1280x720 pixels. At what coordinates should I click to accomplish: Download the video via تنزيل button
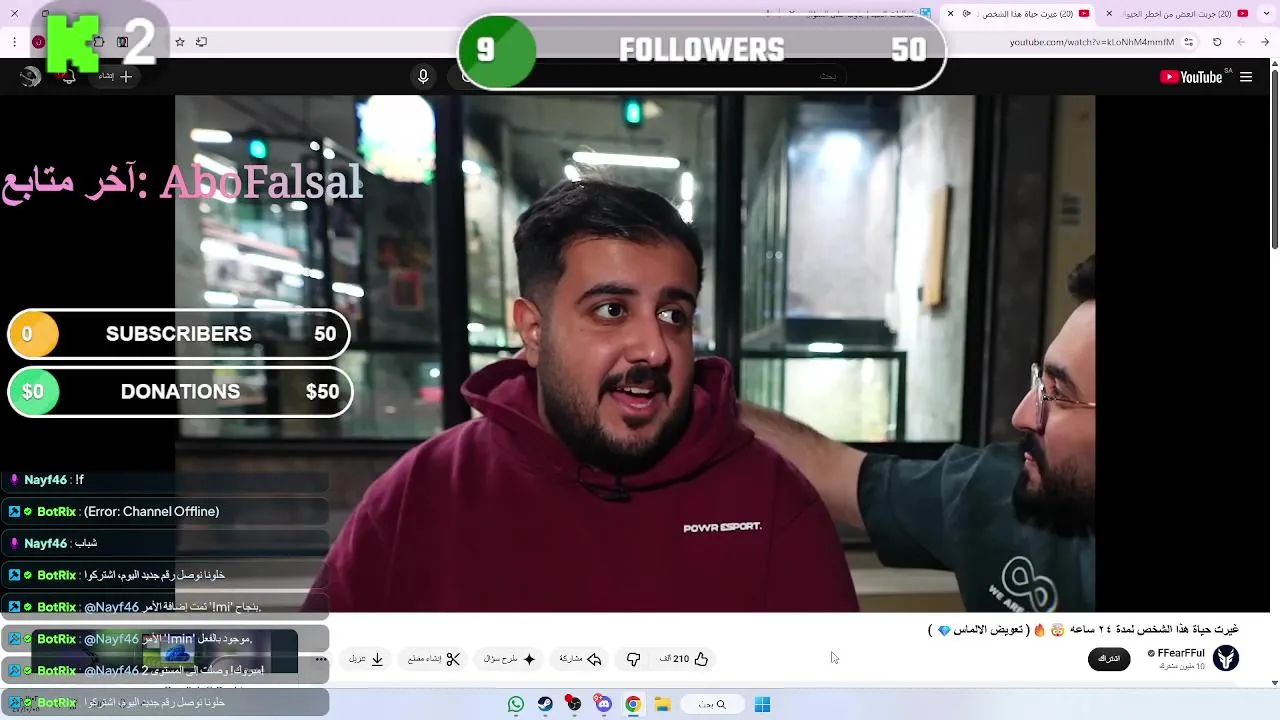point(366,659)
